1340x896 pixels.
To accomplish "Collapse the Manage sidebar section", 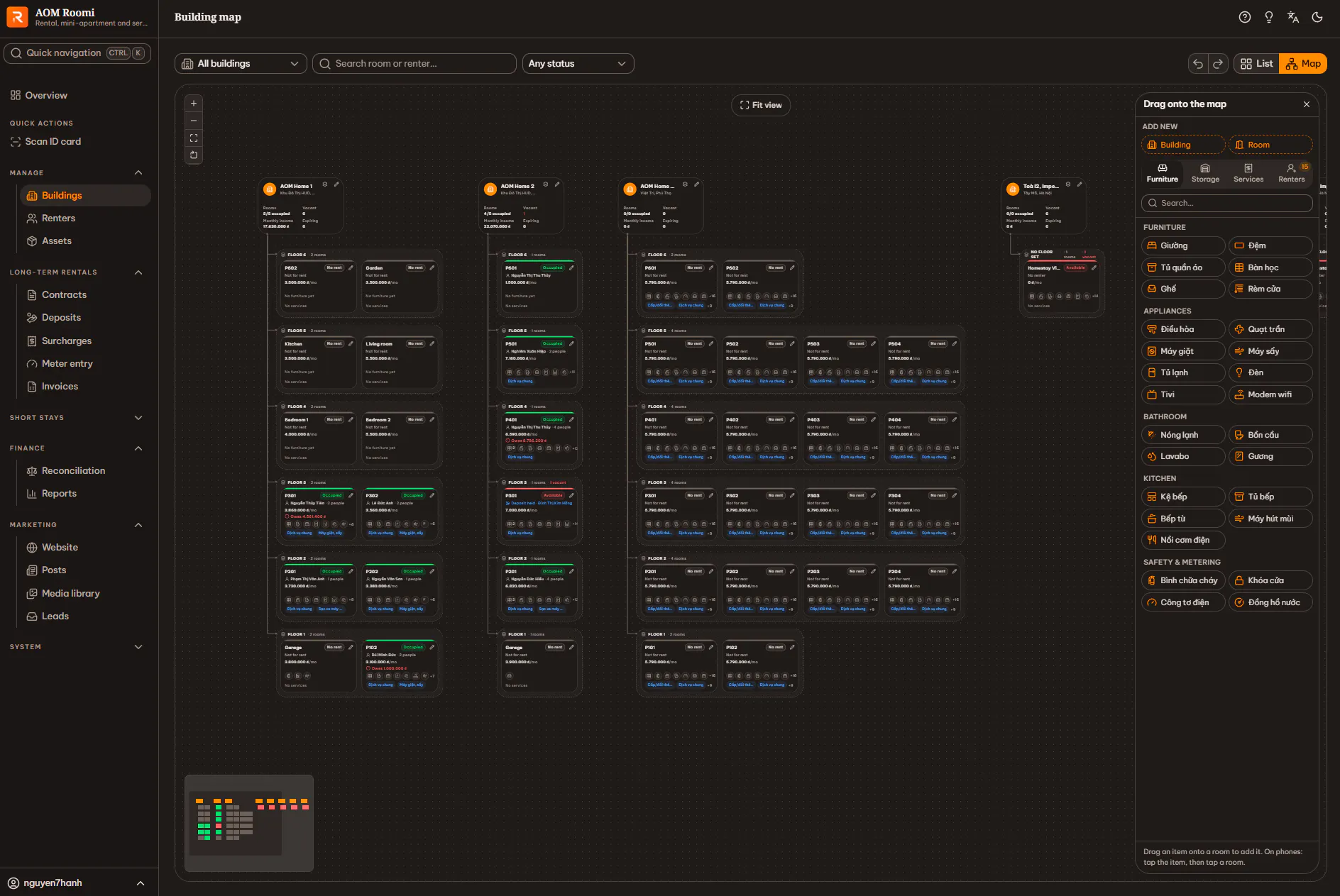I will (138, 173).
